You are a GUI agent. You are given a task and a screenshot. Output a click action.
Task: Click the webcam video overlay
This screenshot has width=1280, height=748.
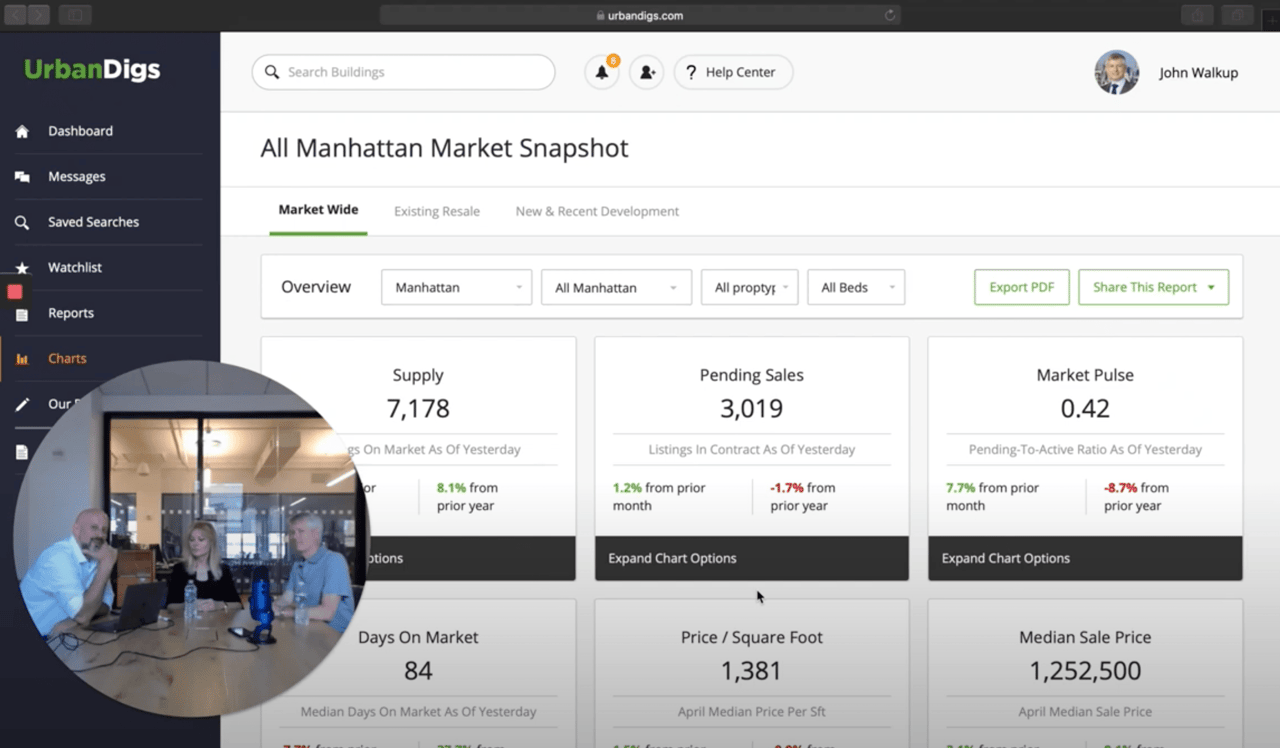click(192, 538)
